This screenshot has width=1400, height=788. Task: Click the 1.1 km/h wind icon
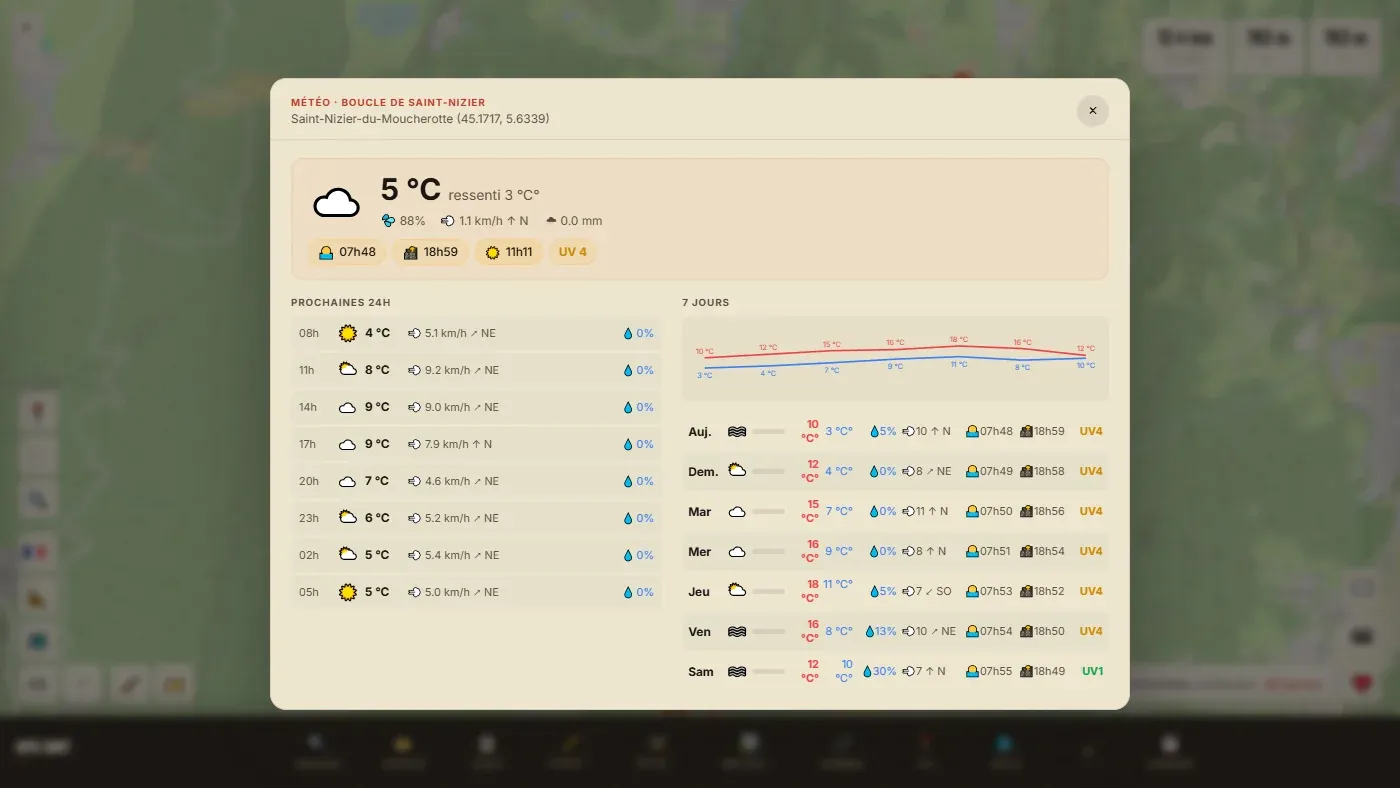pyautogui.click(x=448, y=221)
